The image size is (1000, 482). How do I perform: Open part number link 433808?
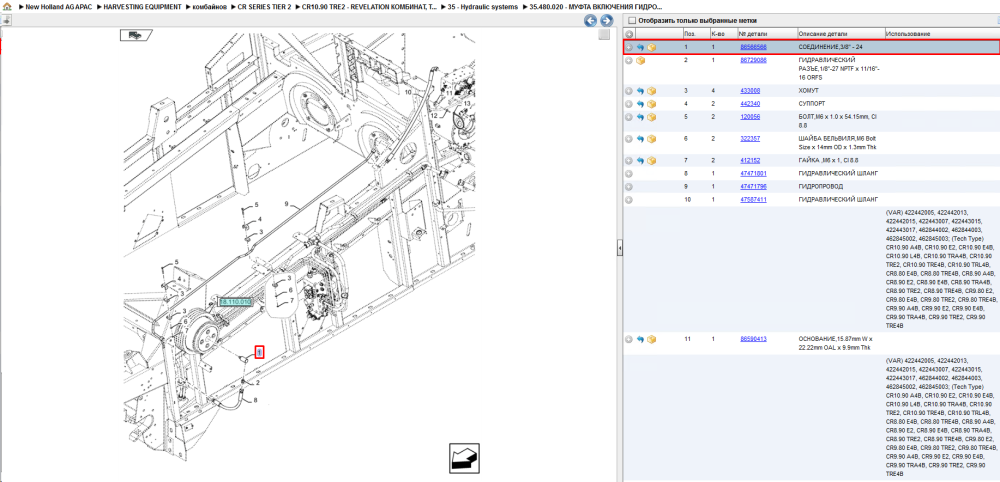pos(750,91)
